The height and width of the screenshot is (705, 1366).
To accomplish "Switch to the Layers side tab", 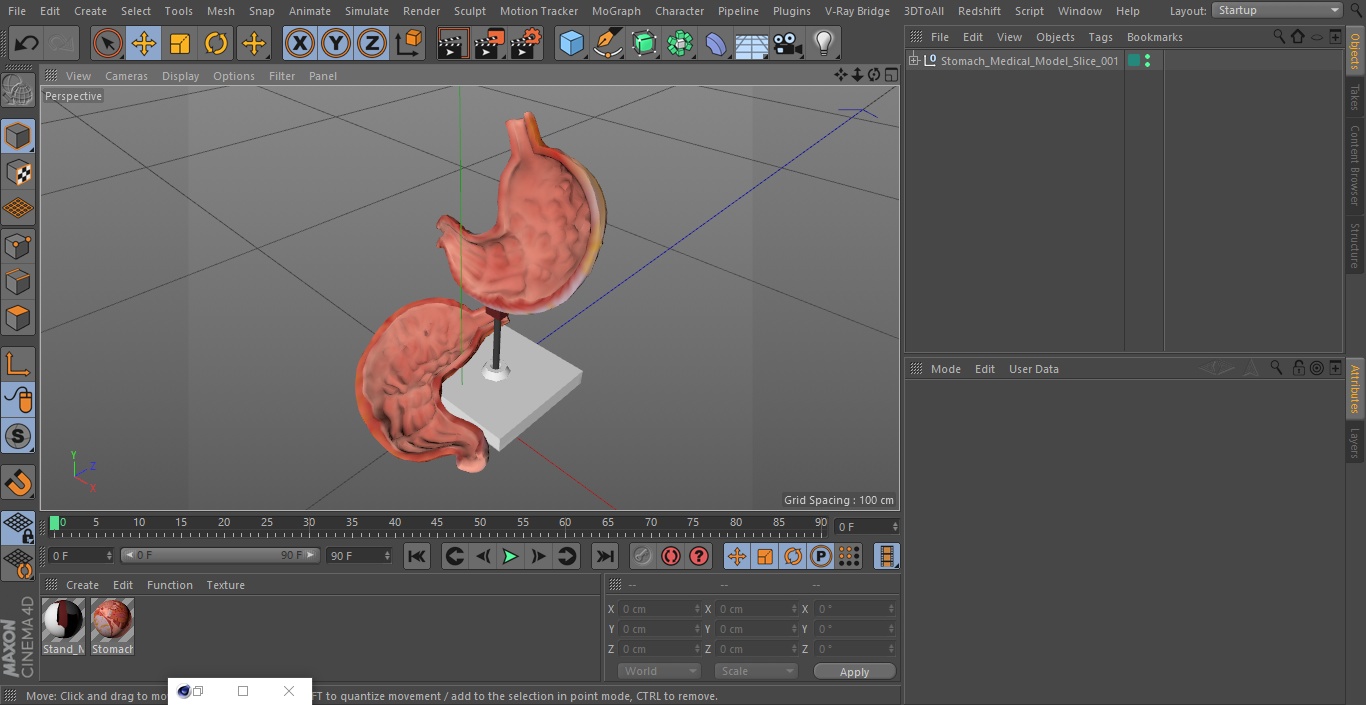I will [1355, 442].
